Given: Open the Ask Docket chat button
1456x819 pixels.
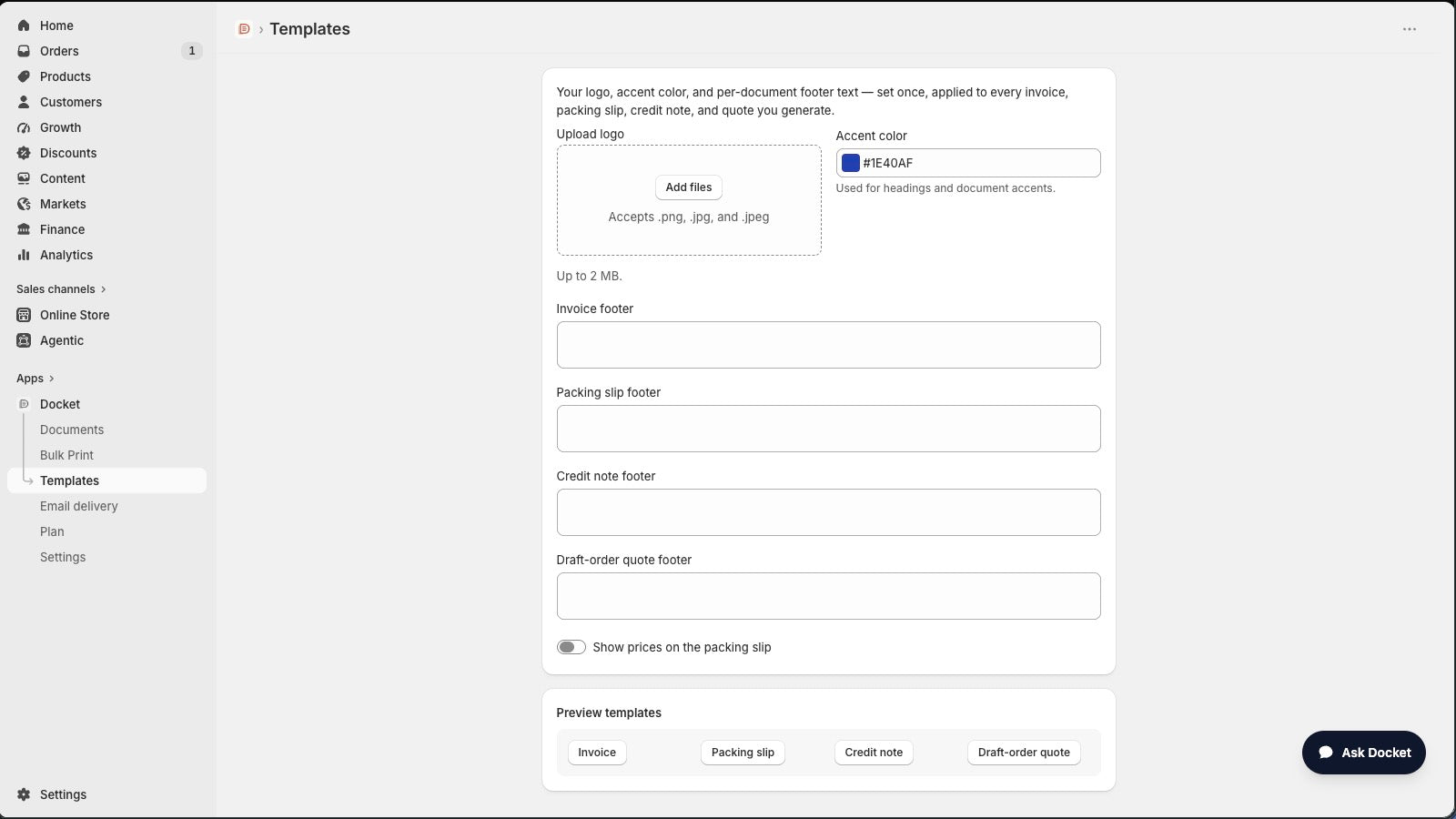Looking at the screenshot, I should (x=1364, y=753).
